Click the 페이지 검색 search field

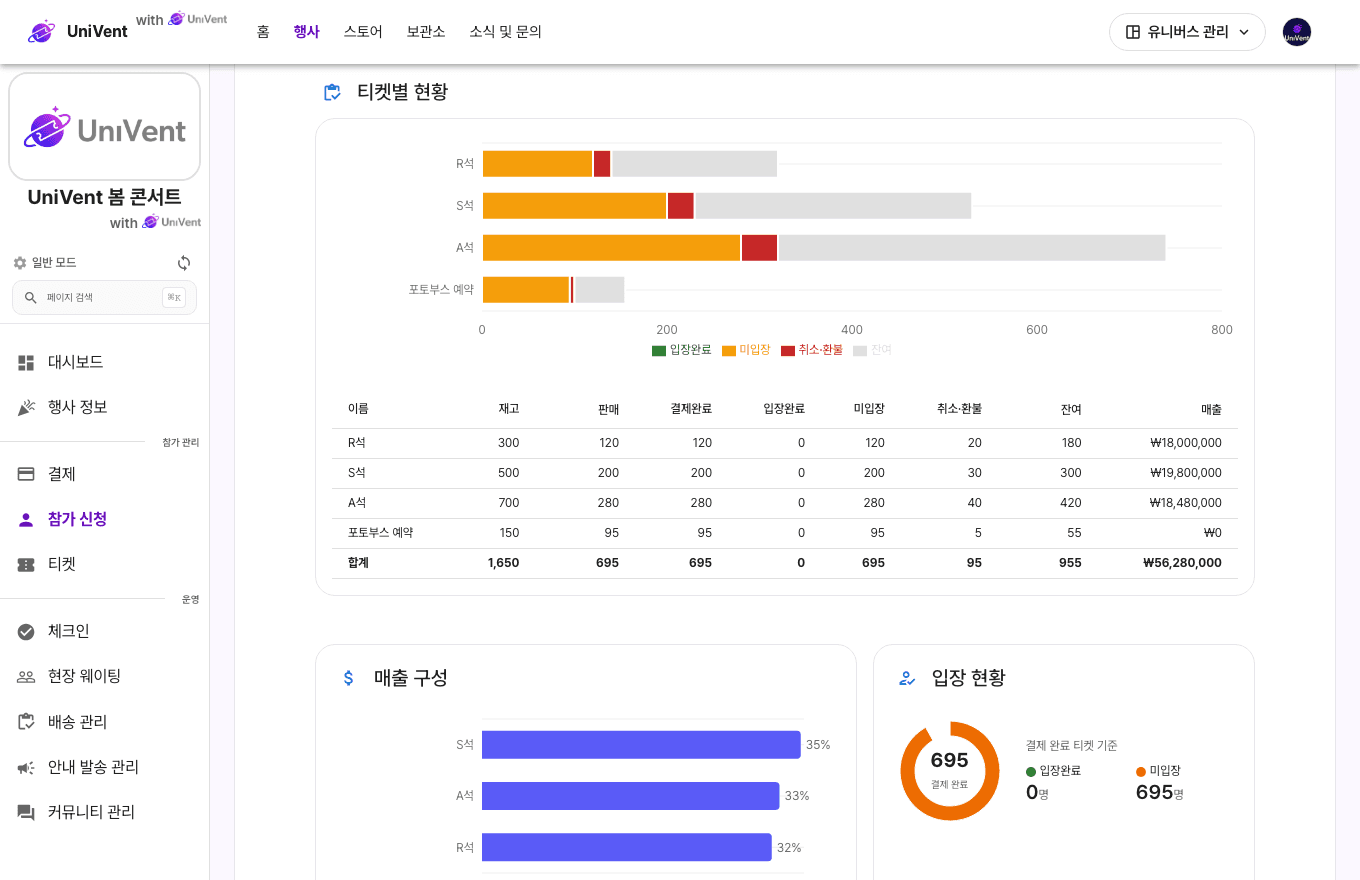coord(104,298)
